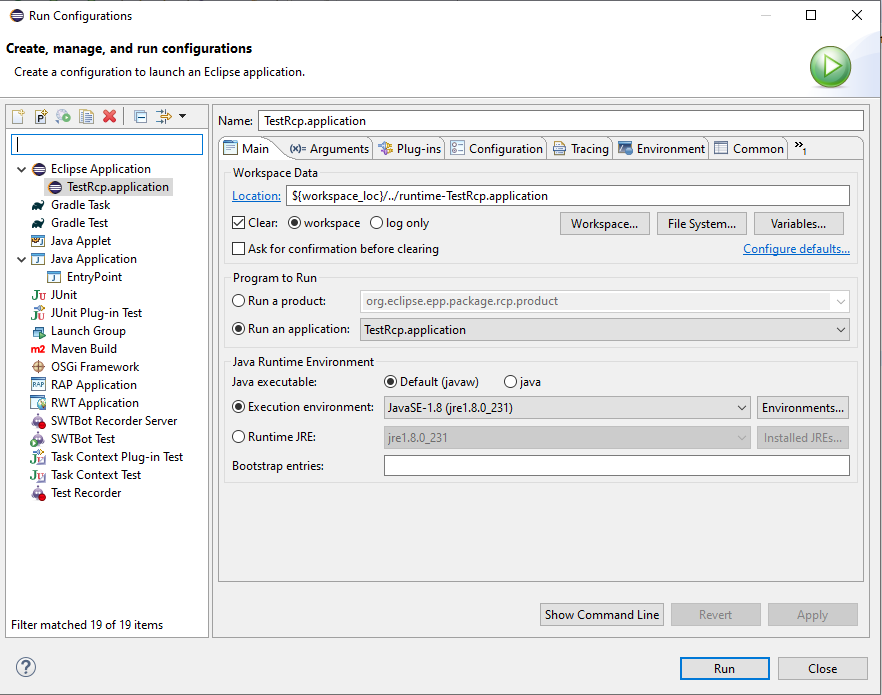Select the Runtime JRE radio option
Image resolution: width=882 pixels, height=695 pixels.
click(x=239, y=437)
